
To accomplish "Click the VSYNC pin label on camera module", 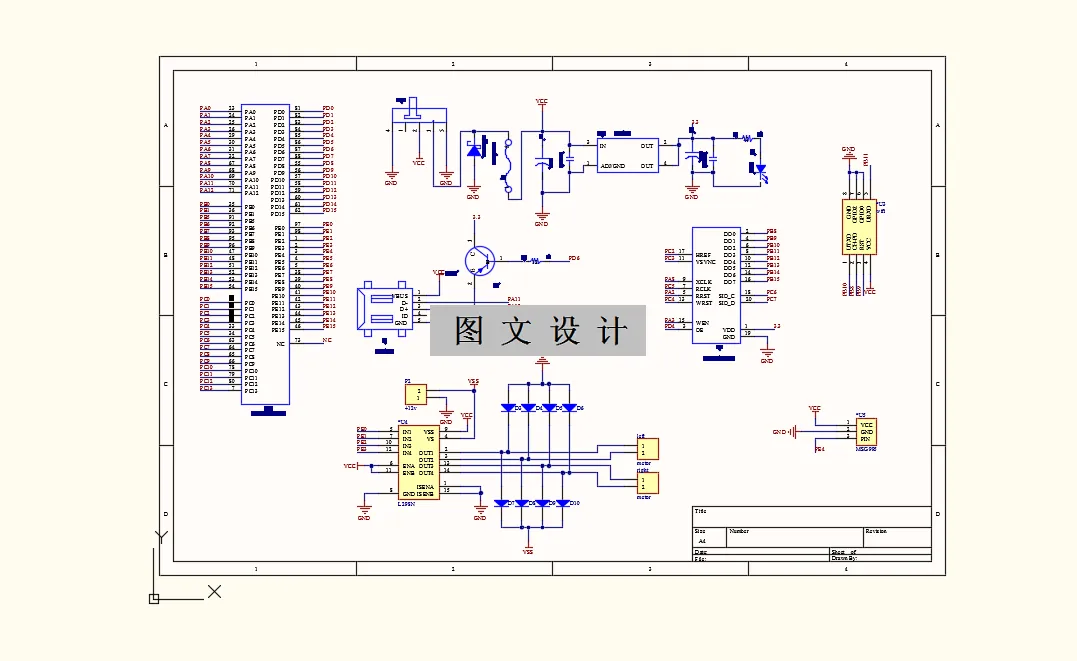I will tap(705, 262).
